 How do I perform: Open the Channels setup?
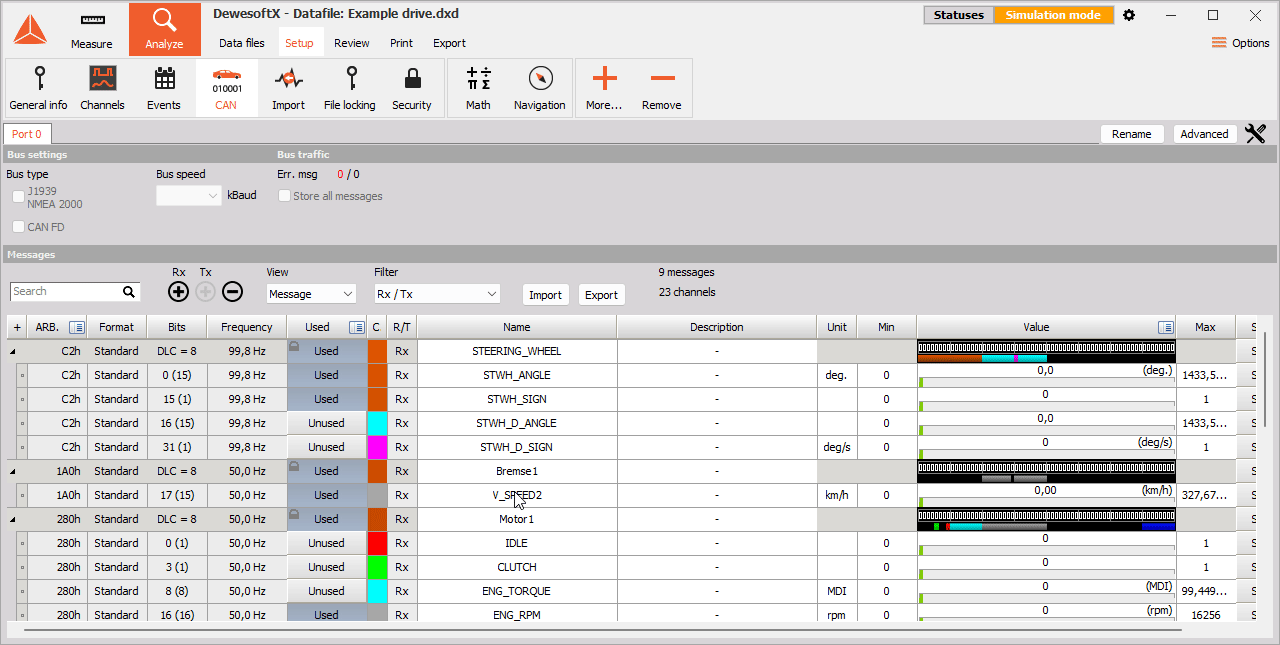(x=102, y=88)
